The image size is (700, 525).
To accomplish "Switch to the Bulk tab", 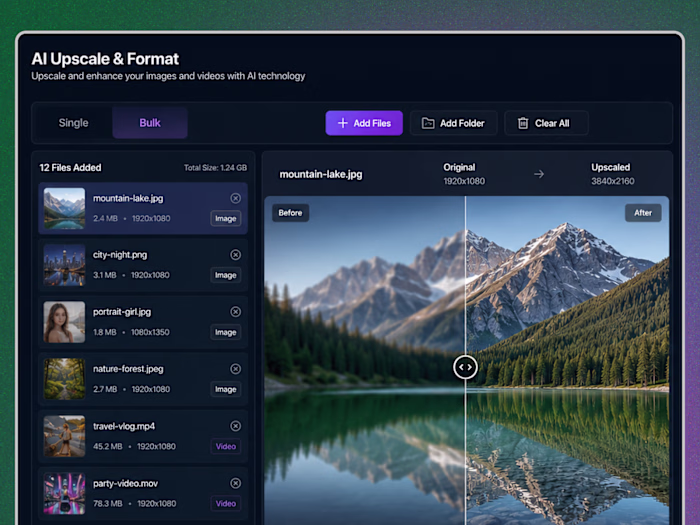I will (x=150, y=123).
